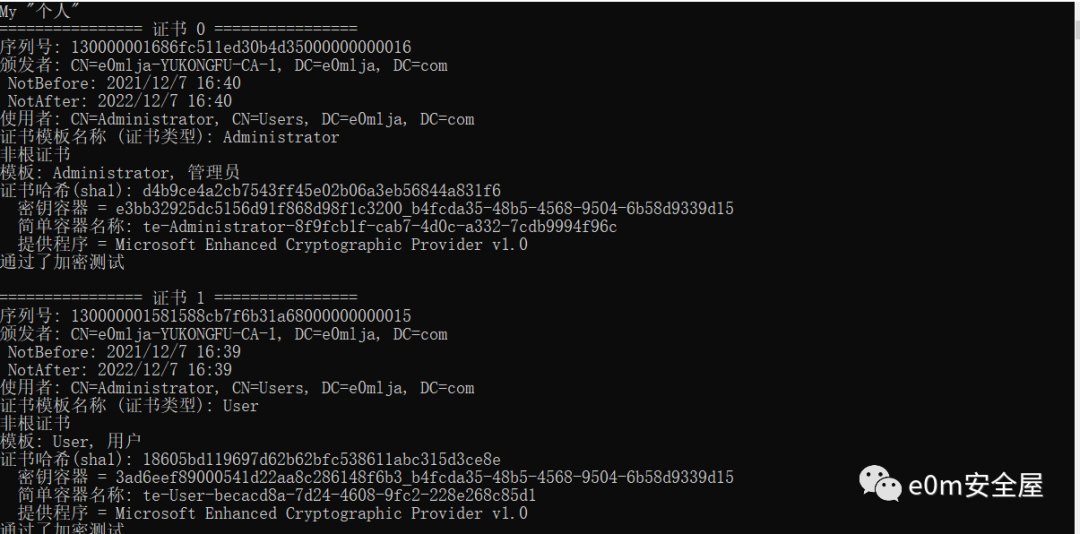This screenshot has width=1080, height=534.
Task: Click the te-Administrator simple container name
Action: point(380,227)
